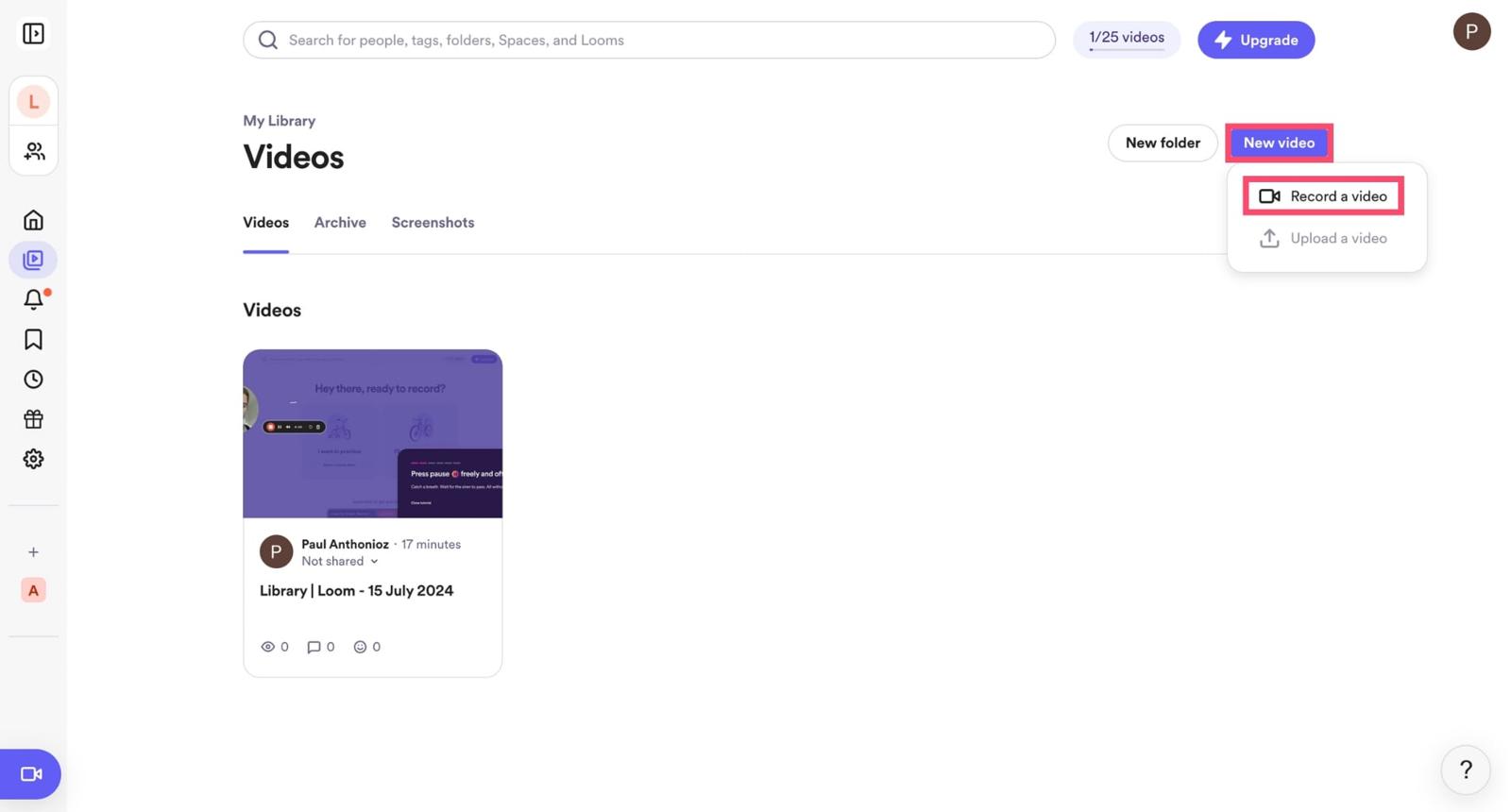Open the help question mark button

(1466, 770)
